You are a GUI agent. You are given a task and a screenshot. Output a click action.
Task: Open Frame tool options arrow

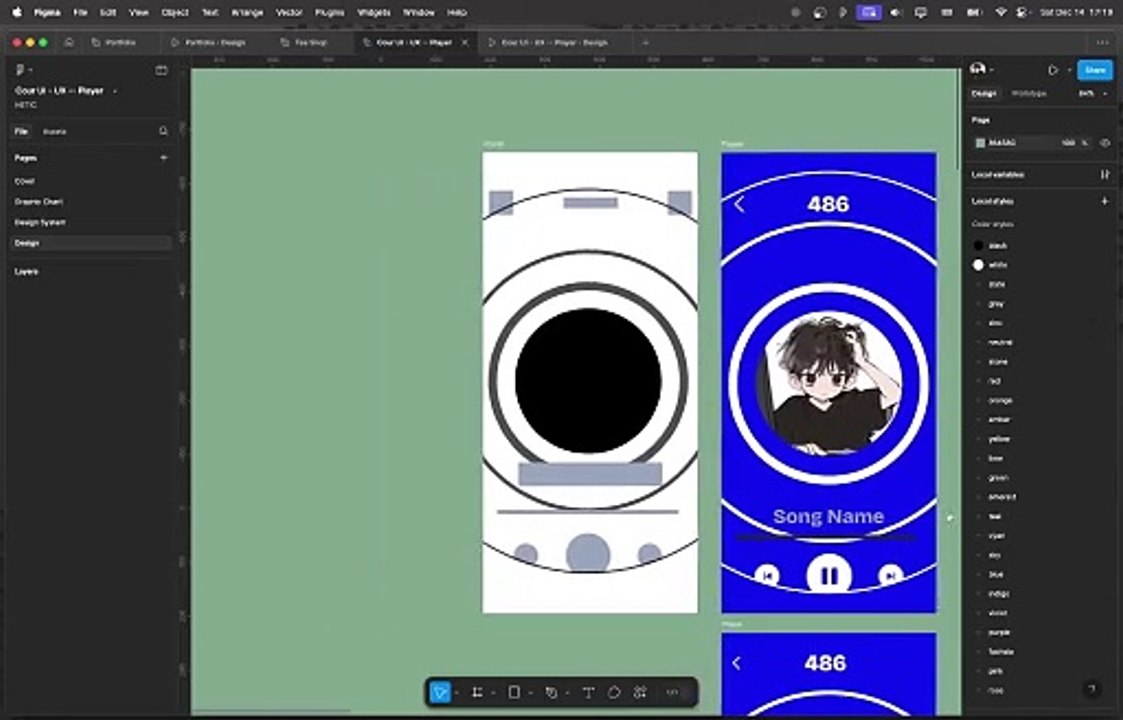pyautogui.click(x=493, y=693)
